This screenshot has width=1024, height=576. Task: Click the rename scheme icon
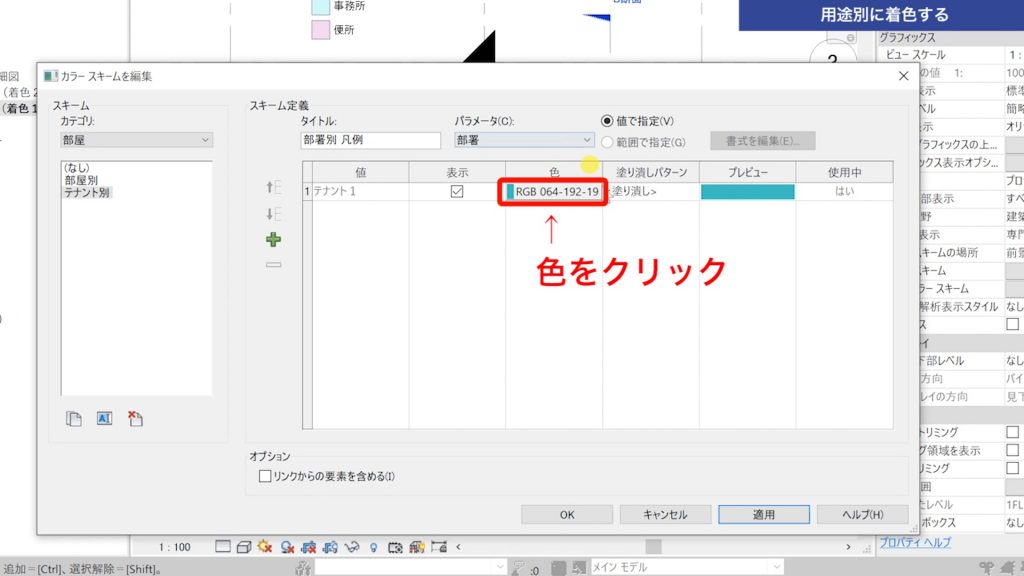click(x=103, y=417)
